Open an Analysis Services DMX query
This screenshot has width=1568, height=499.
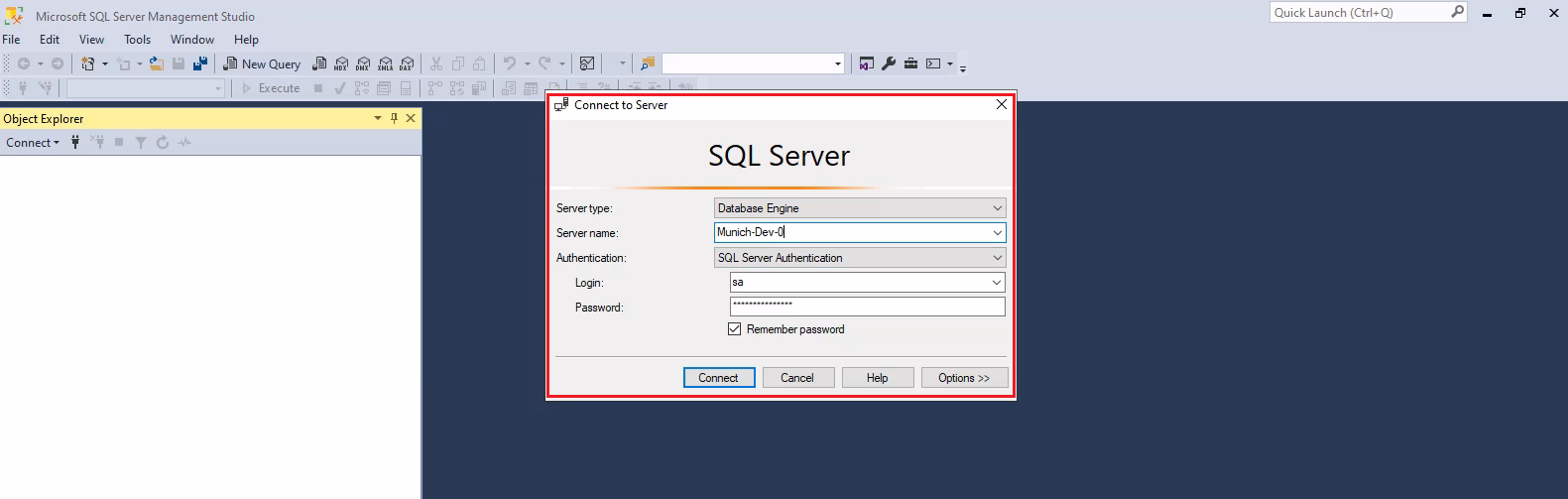pos(363,63)
